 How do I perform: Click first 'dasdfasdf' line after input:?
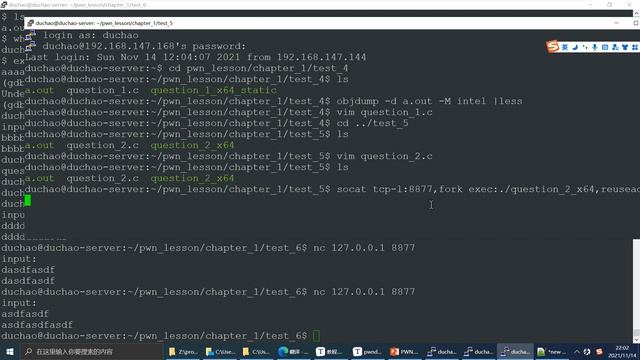click(x=28, y=270)
